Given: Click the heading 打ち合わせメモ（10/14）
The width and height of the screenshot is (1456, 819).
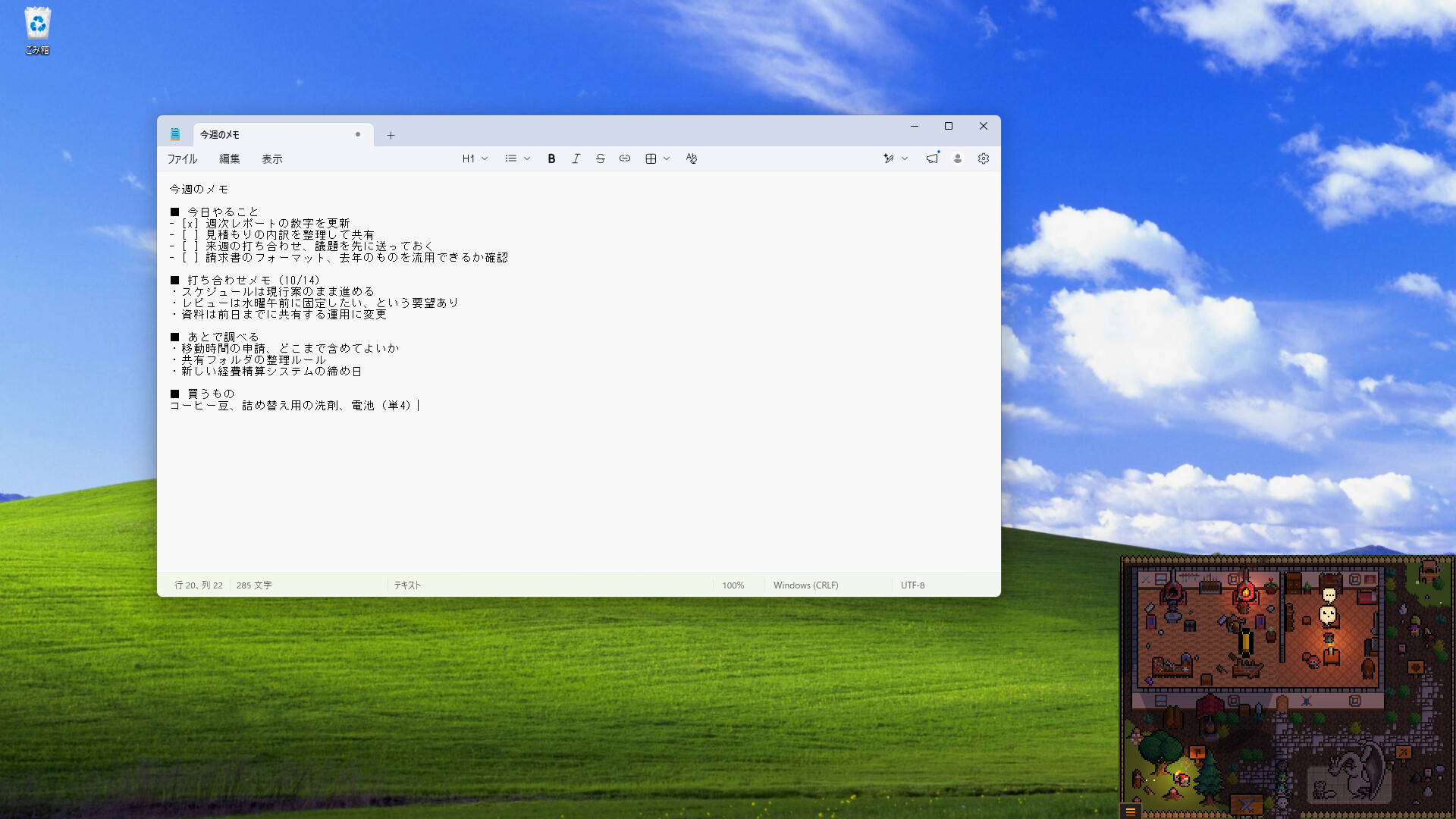Looking at the screenshot, I should tap(254, 281).
